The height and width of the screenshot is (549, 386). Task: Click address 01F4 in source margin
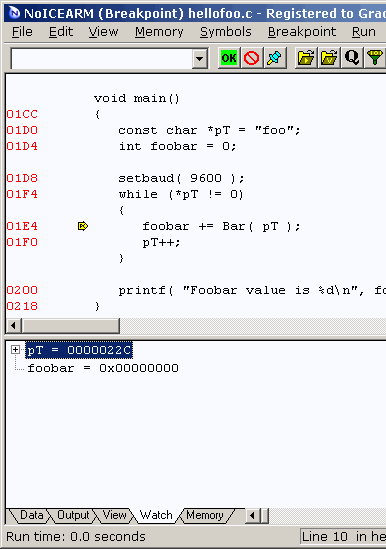[22, 194]
